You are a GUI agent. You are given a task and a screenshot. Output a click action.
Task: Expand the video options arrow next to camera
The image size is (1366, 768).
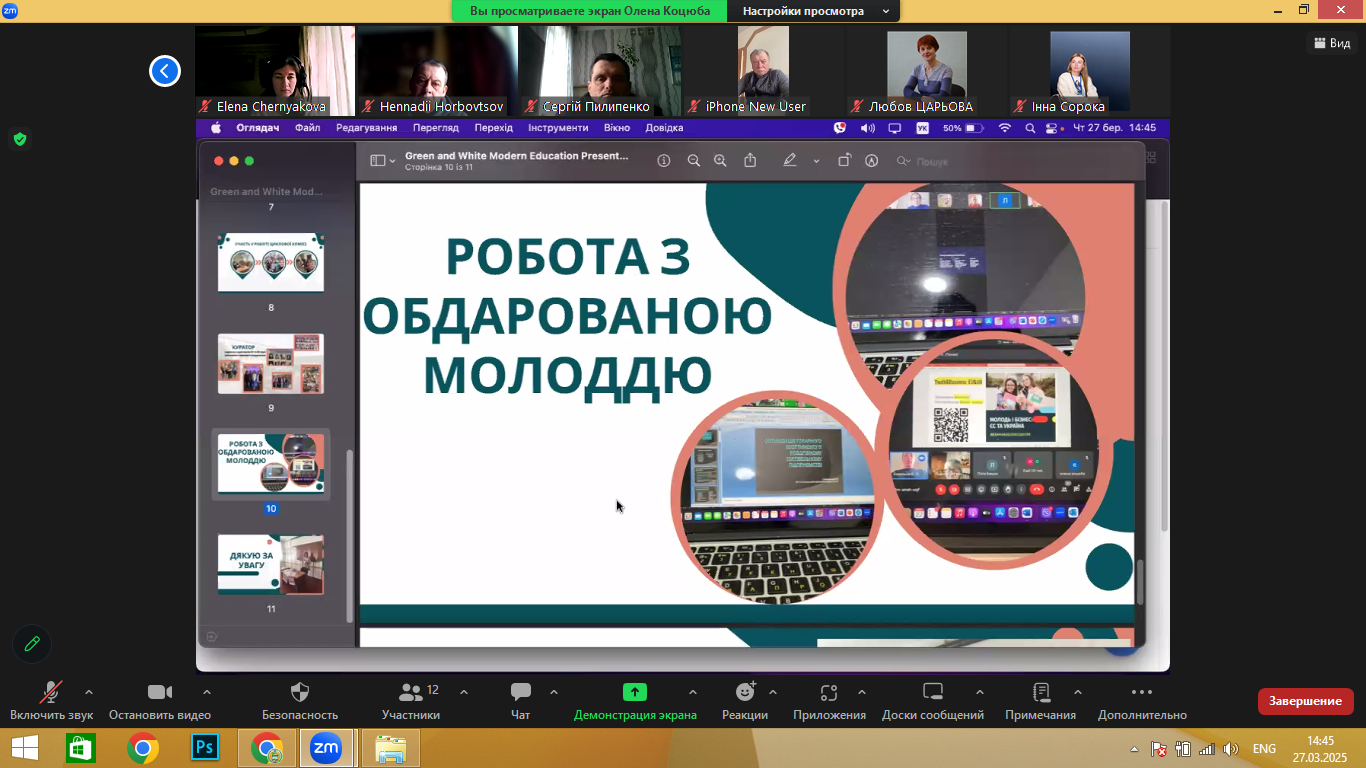[x=207, y=692]
